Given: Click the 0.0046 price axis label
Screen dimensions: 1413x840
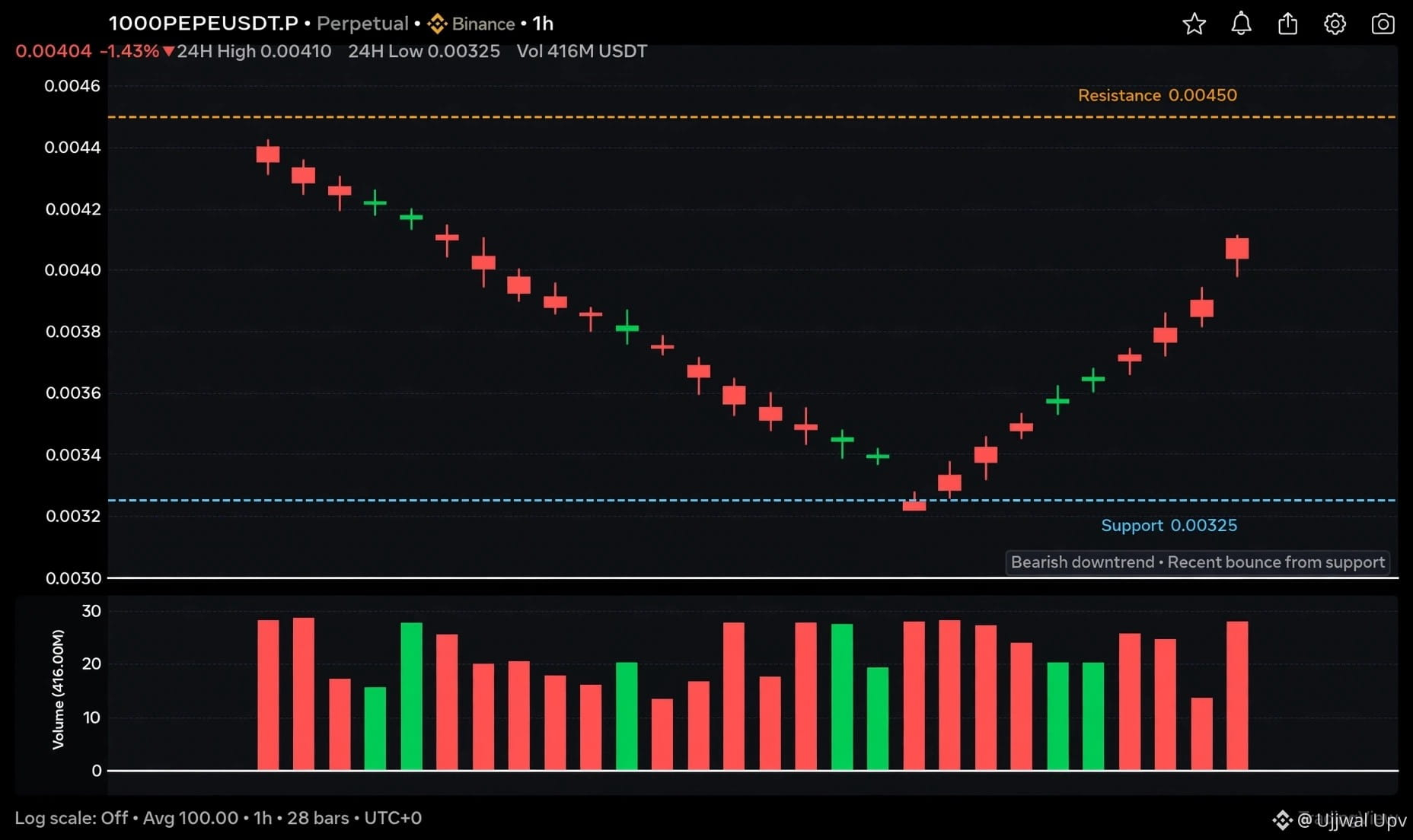Looking at the screenshot, I should [72, 86].
